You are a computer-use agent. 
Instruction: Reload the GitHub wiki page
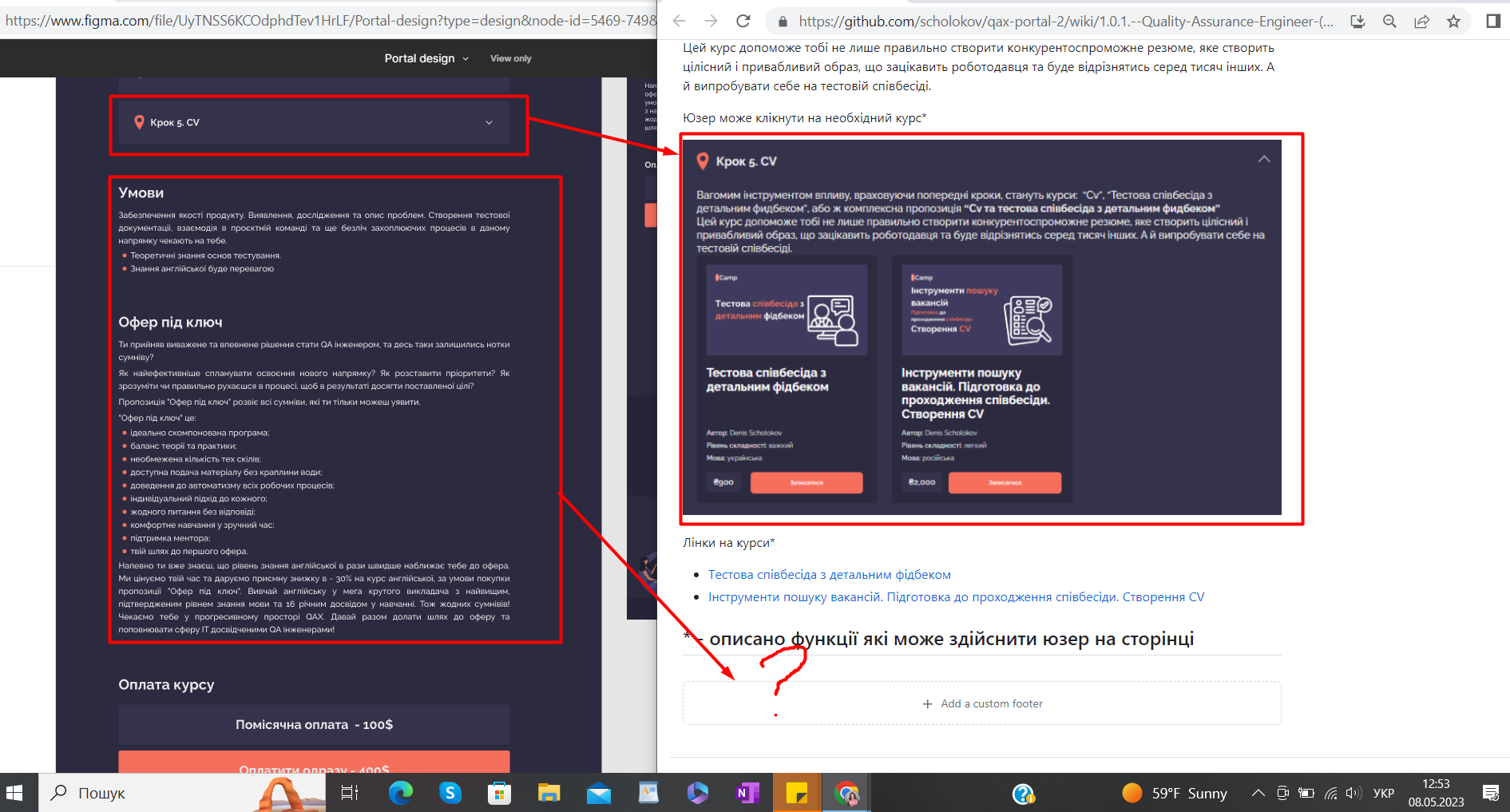(743, 21)
